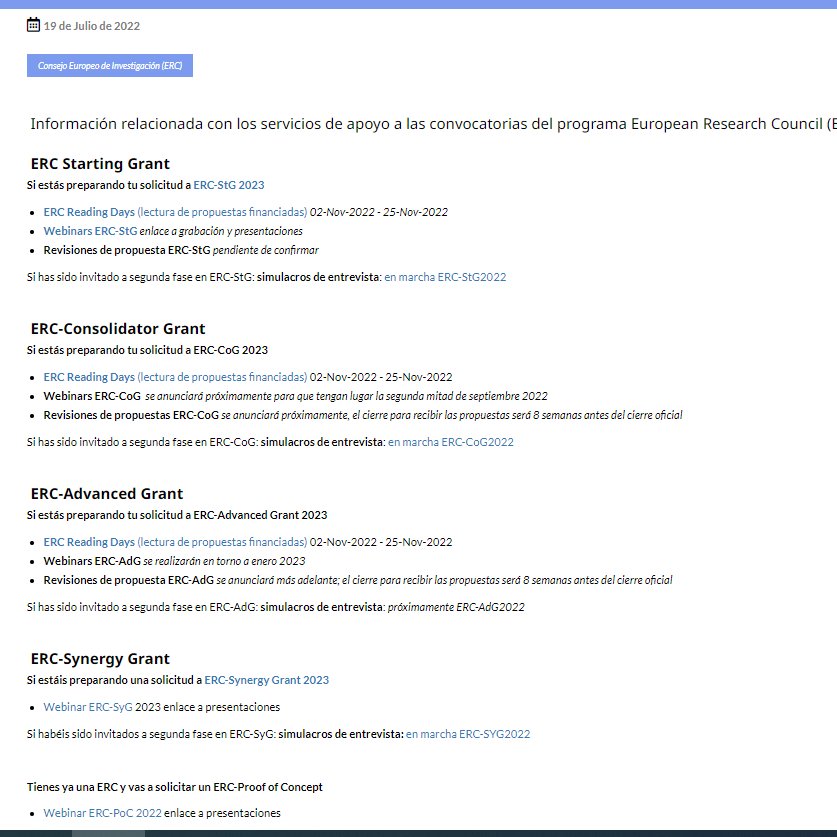Click the date text 19 de Julio de 2022
837x837 pixels.
(x=92, y=26)
